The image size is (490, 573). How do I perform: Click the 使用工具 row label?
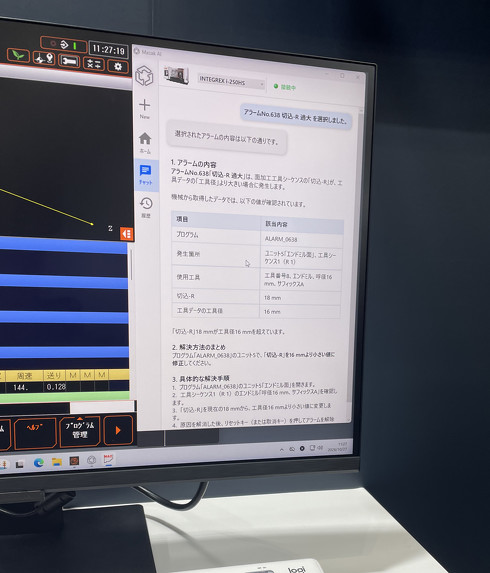click(x=188, y=277)
